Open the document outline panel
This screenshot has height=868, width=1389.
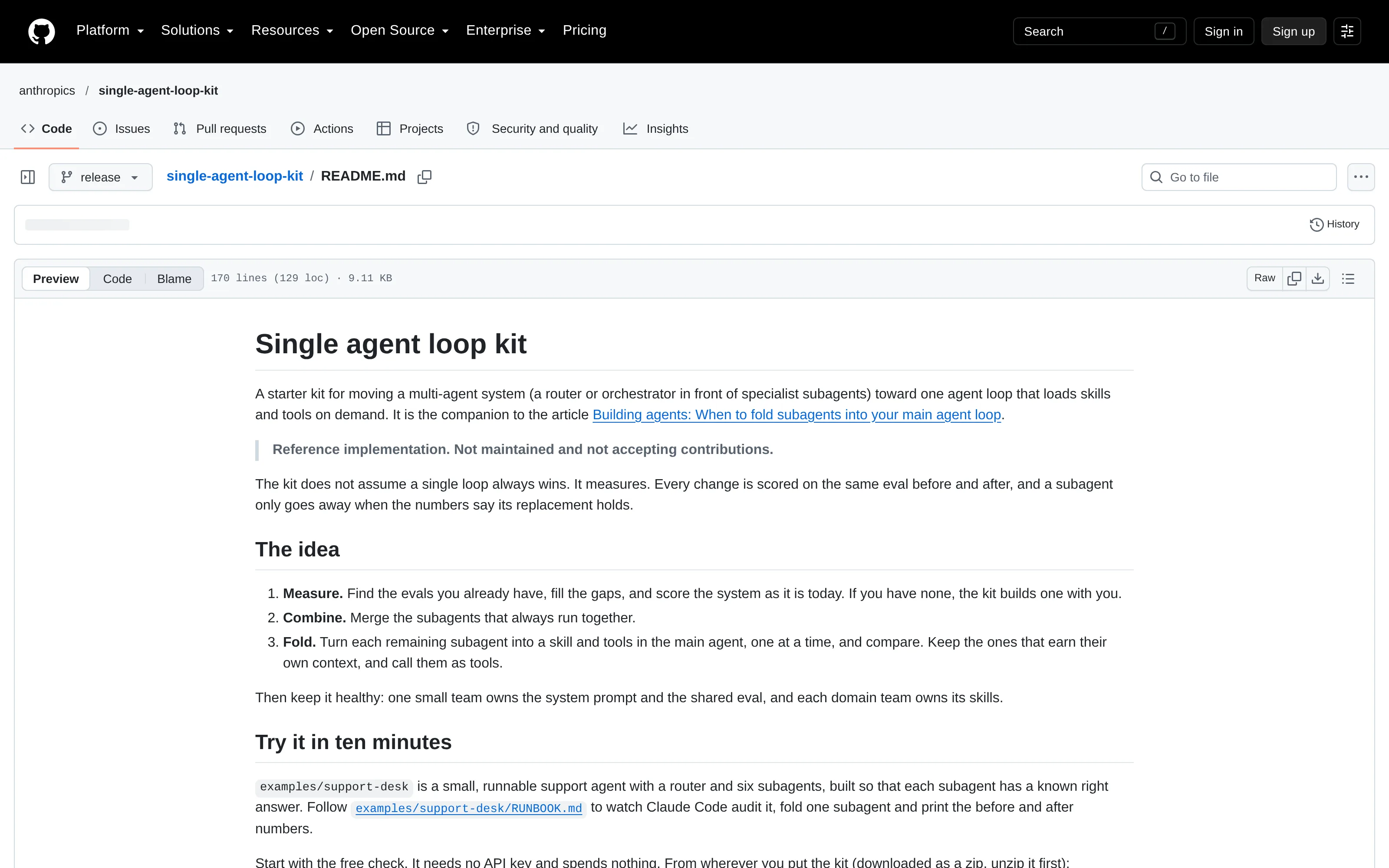(1348, 279)
